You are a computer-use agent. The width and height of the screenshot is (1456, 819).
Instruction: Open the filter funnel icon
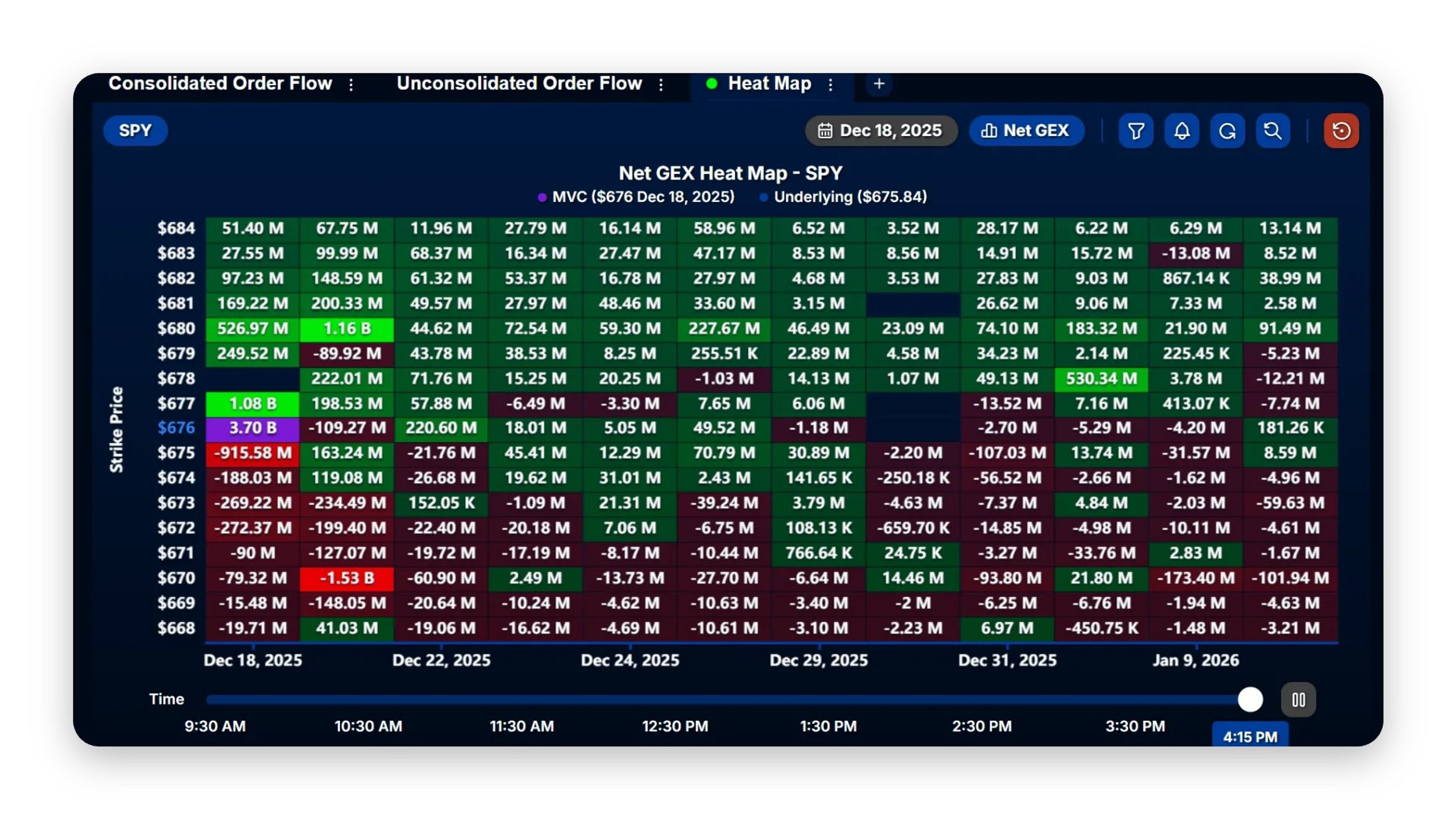pyautogui.click(x=1136, y=131)
